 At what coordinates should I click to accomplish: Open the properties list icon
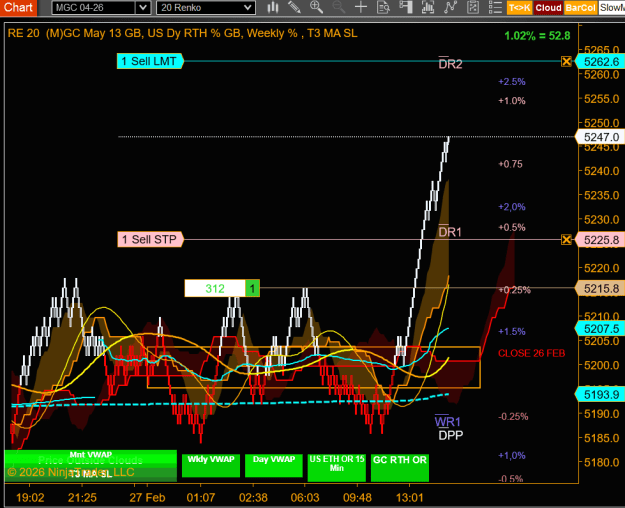495,7
